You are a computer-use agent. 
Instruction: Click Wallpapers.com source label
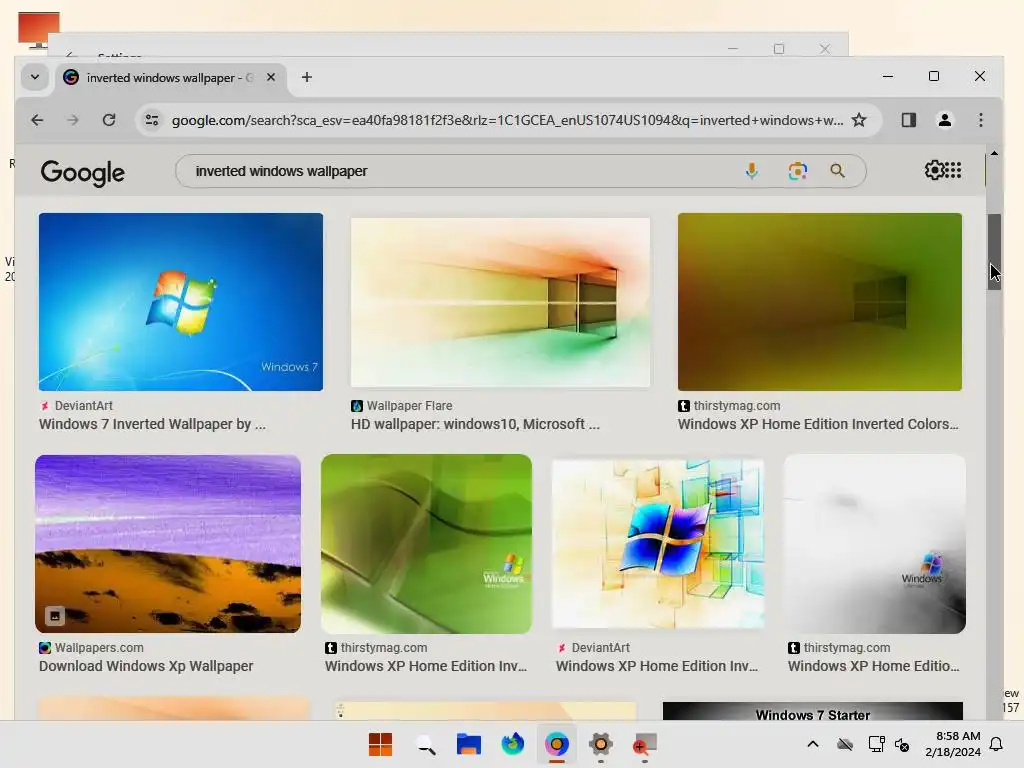coord(99,648)
